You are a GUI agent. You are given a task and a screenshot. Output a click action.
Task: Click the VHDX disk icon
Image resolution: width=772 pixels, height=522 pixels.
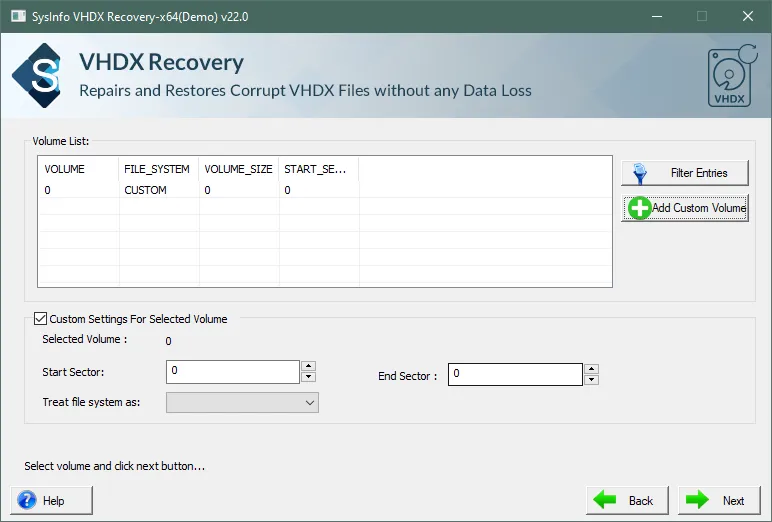pyautogui.click(x=732, y=76)
